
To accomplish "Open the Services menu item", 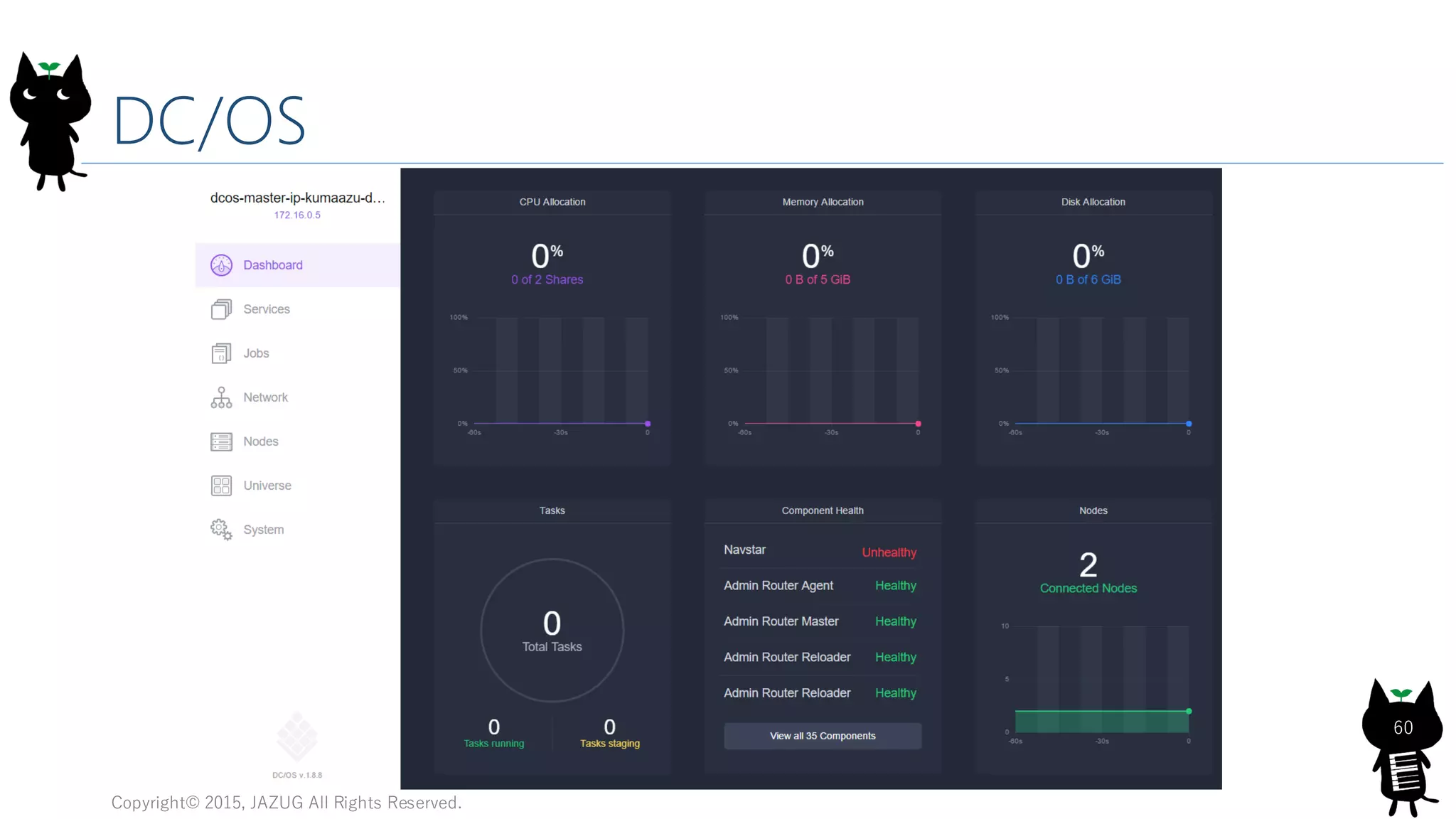I will 267,309.
